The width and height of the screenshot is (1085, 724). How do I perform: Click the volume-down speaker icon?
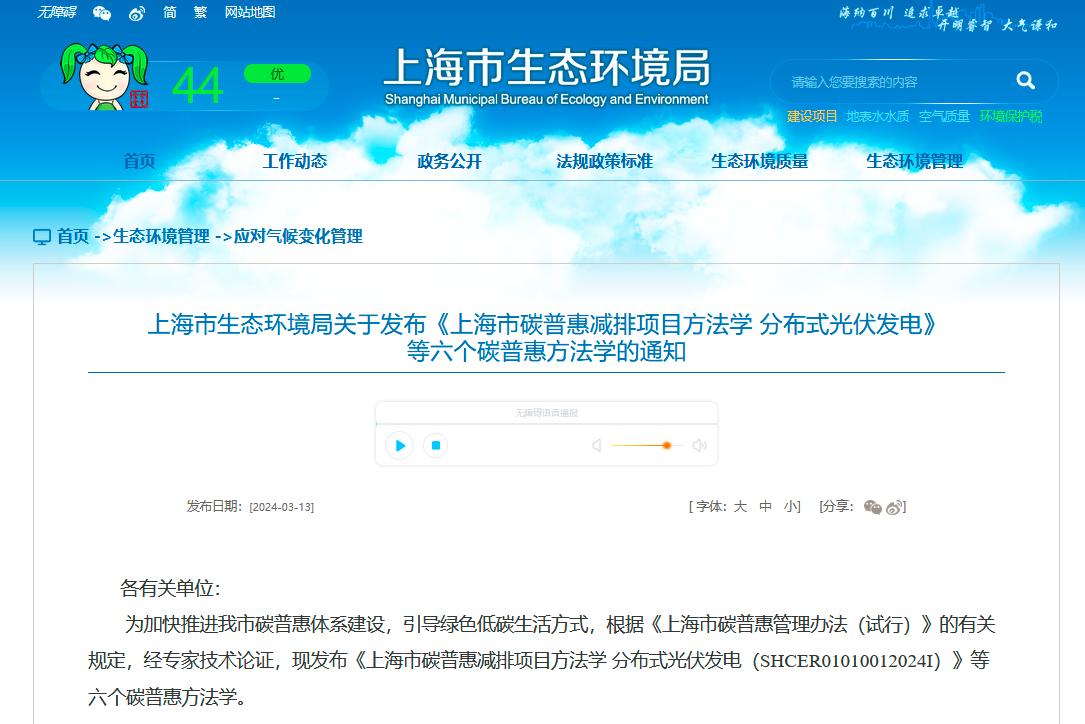click(x=596, y=445)
